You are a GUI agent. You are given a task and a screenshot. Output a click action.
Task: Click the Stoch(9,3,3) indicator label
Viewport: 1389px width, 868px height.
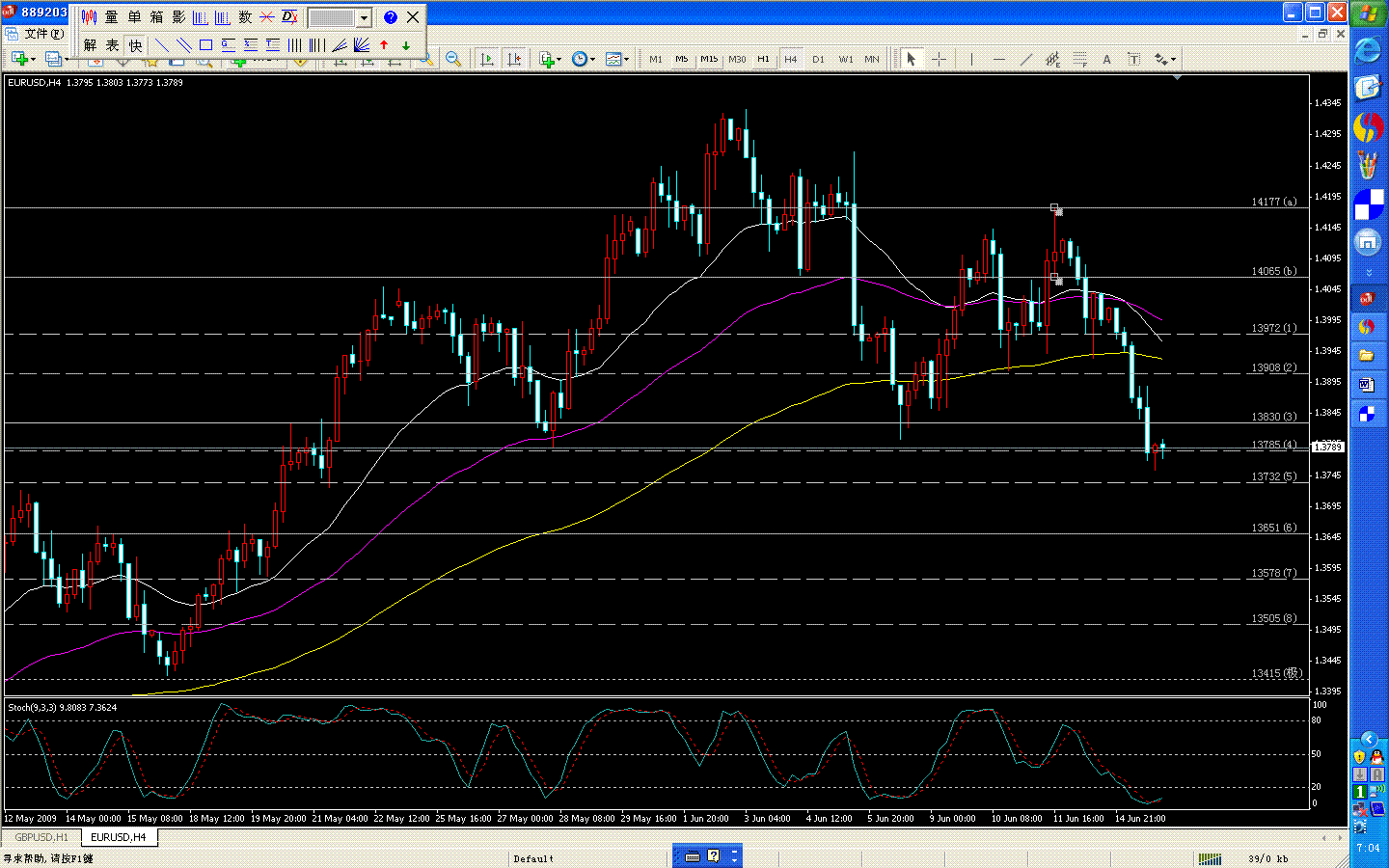point(63,707)
